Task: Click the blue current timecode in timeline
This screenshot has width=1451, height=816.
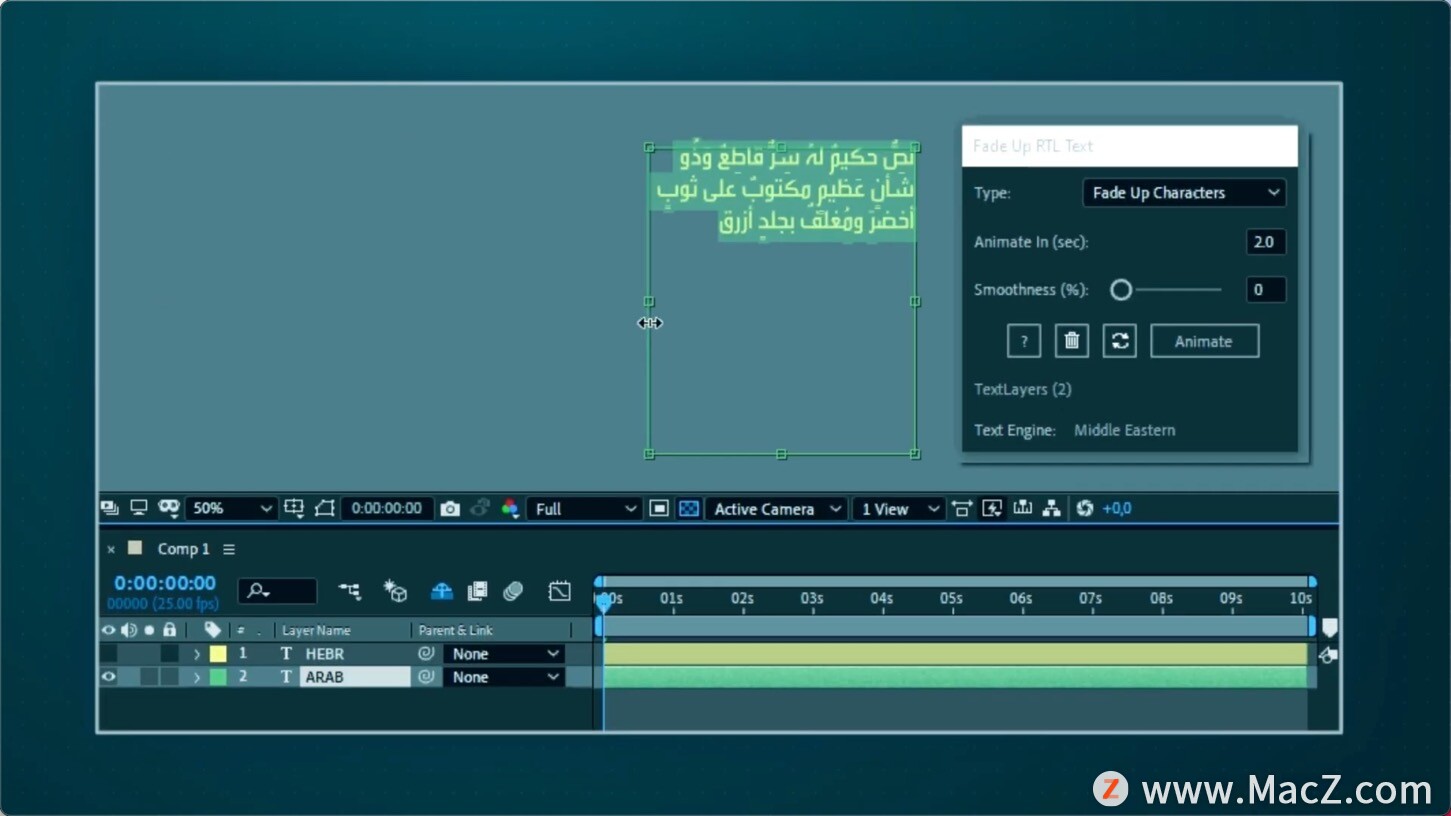Action: [x=165, y=583]
